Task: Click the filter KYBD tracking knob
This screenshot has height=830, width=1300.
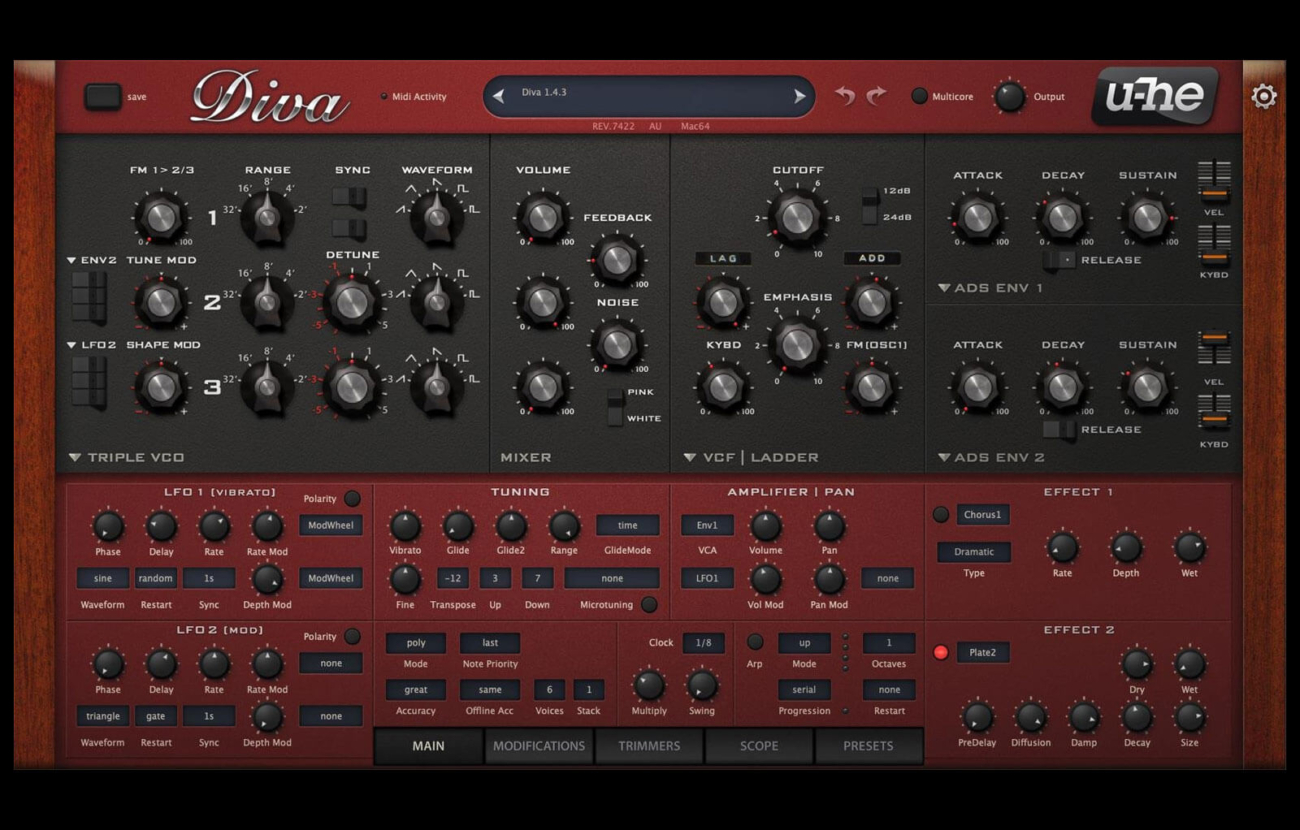Action: pos(722,387)
